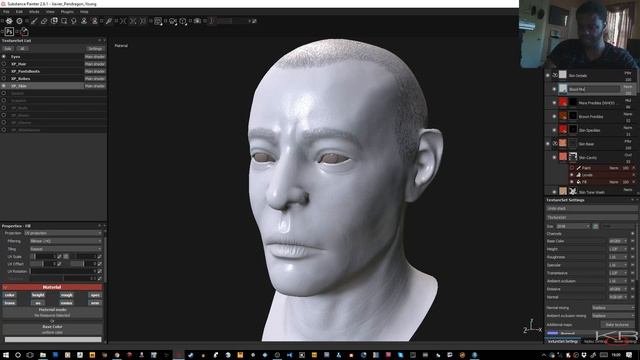Viewport: 640px width, 360px height.
Task: Open the Plugins menu
Action: click(x=67, y=12)
